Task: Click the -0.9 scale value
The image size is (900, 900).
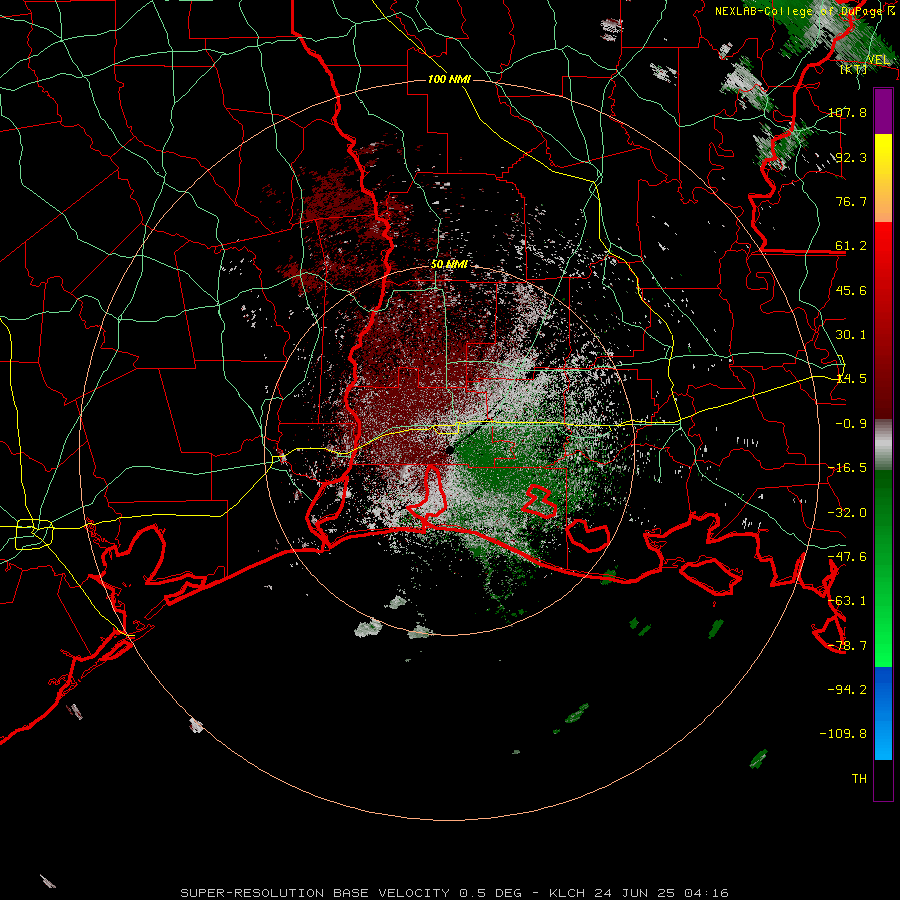Action: click(851, 424)
